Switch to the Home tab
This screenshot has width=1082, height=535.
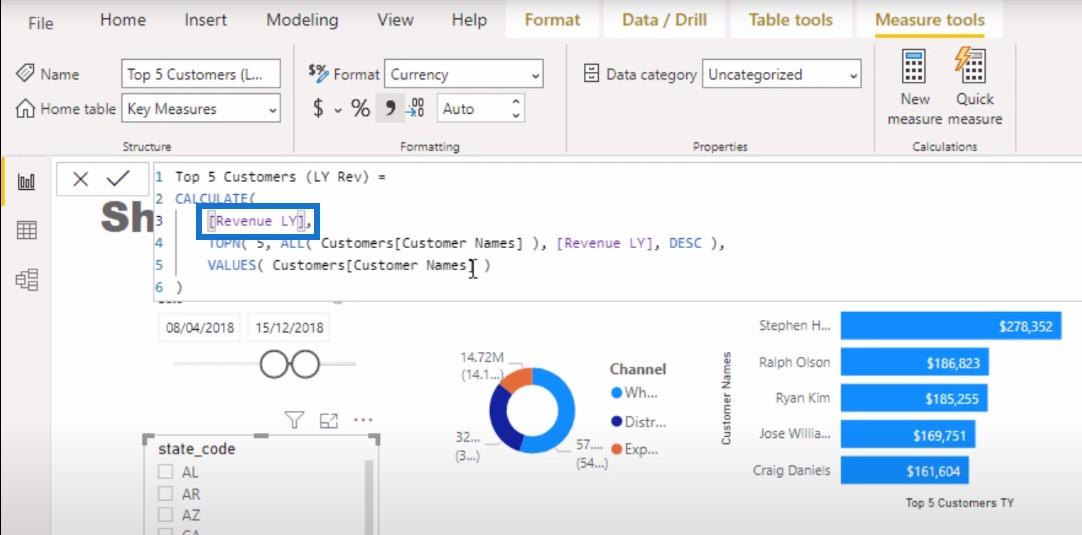click(x=122, y=20)
